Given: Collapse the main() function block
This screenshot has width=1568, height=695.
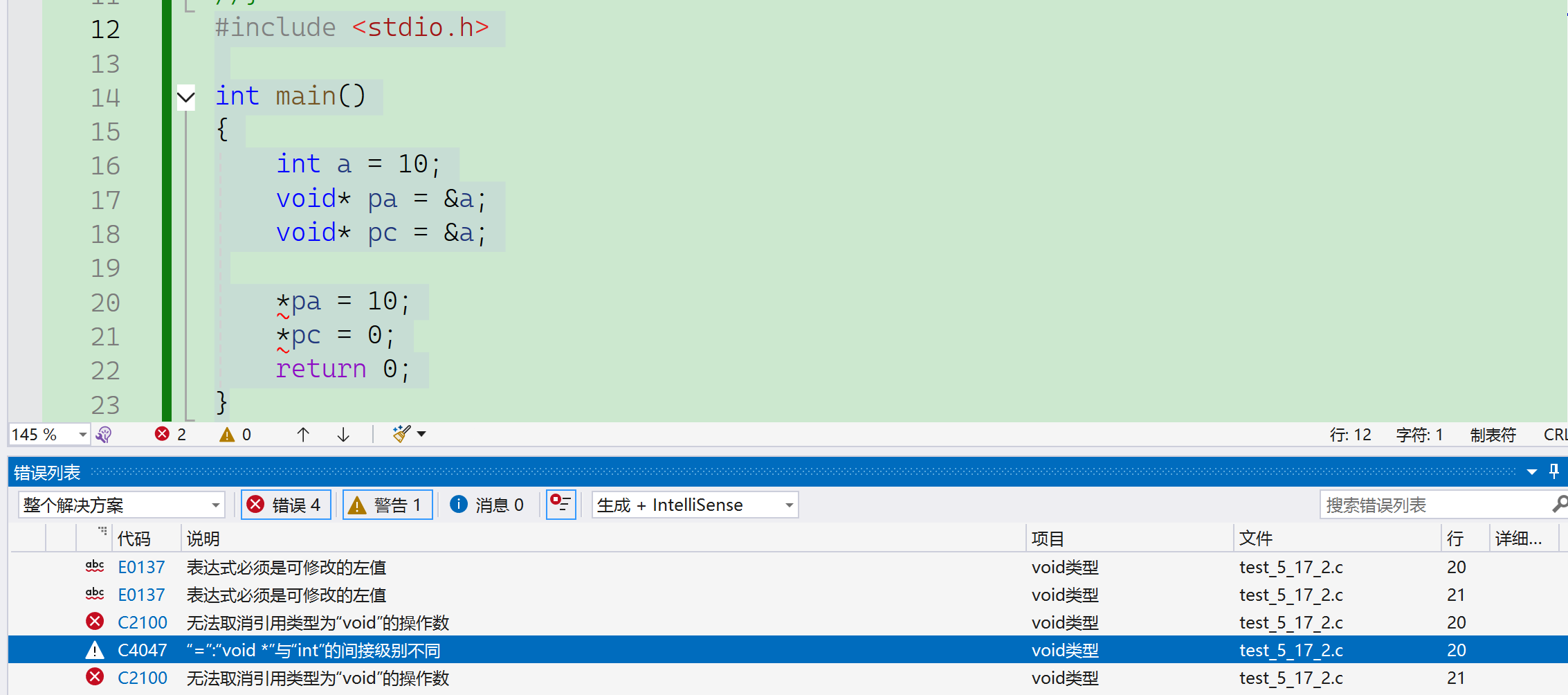Looking at the screenshot, I should (185, 97).
